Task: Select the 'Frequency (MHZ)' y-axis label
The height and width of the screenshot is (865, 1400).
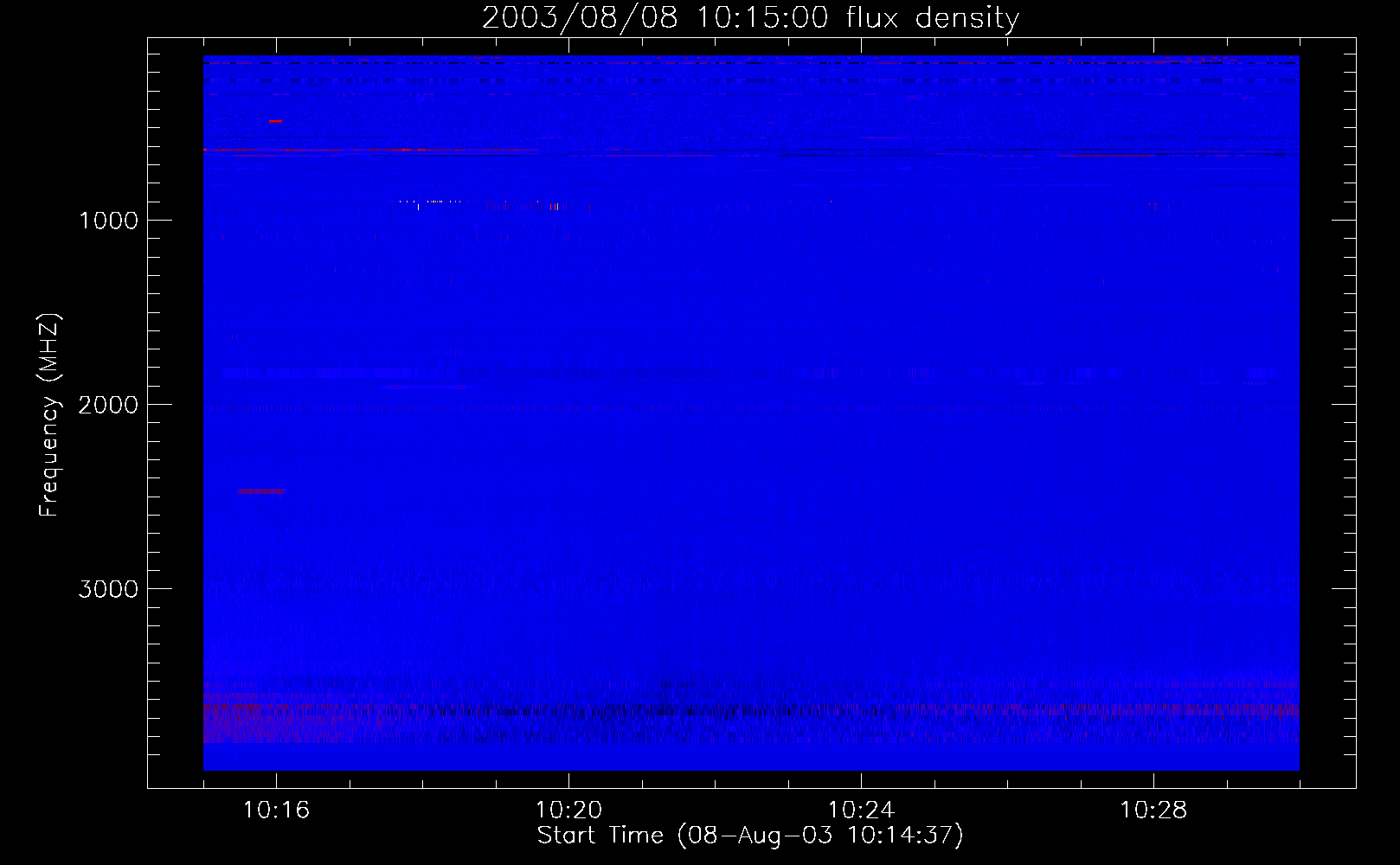Action: 50,415
